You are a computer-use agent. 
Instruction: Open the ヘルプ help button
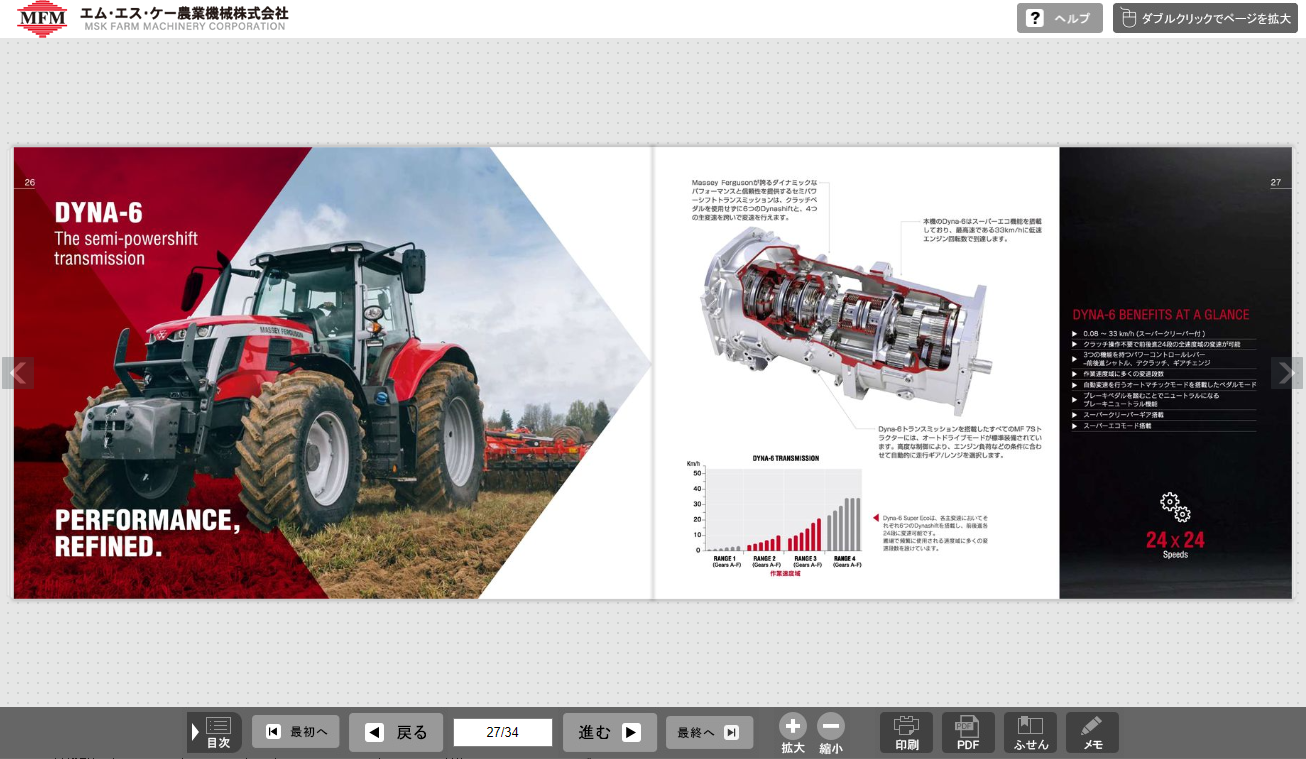tap(1059, 18)
